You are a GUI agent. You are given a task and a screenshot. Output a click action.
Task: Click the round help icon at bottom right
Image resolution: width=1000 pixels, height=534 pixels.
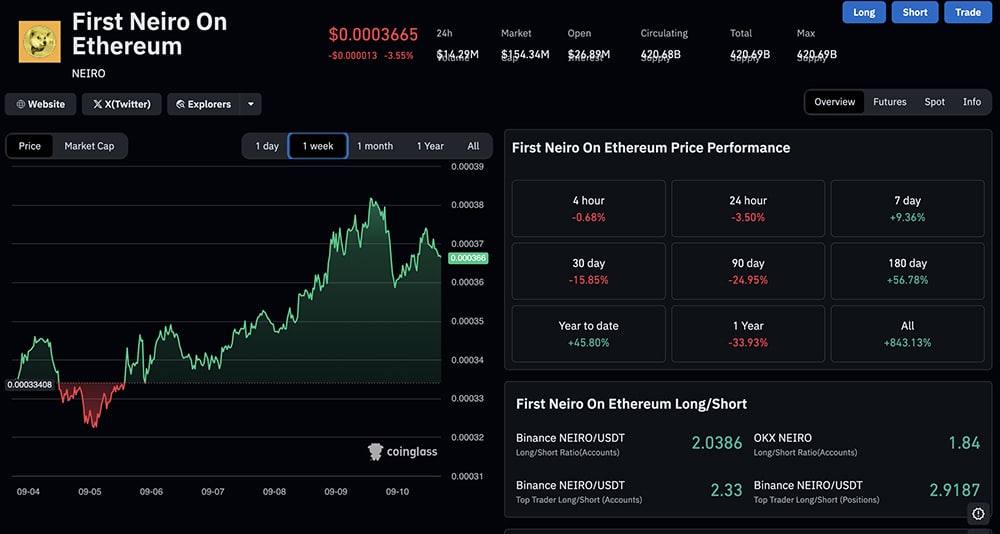point(978,513)
